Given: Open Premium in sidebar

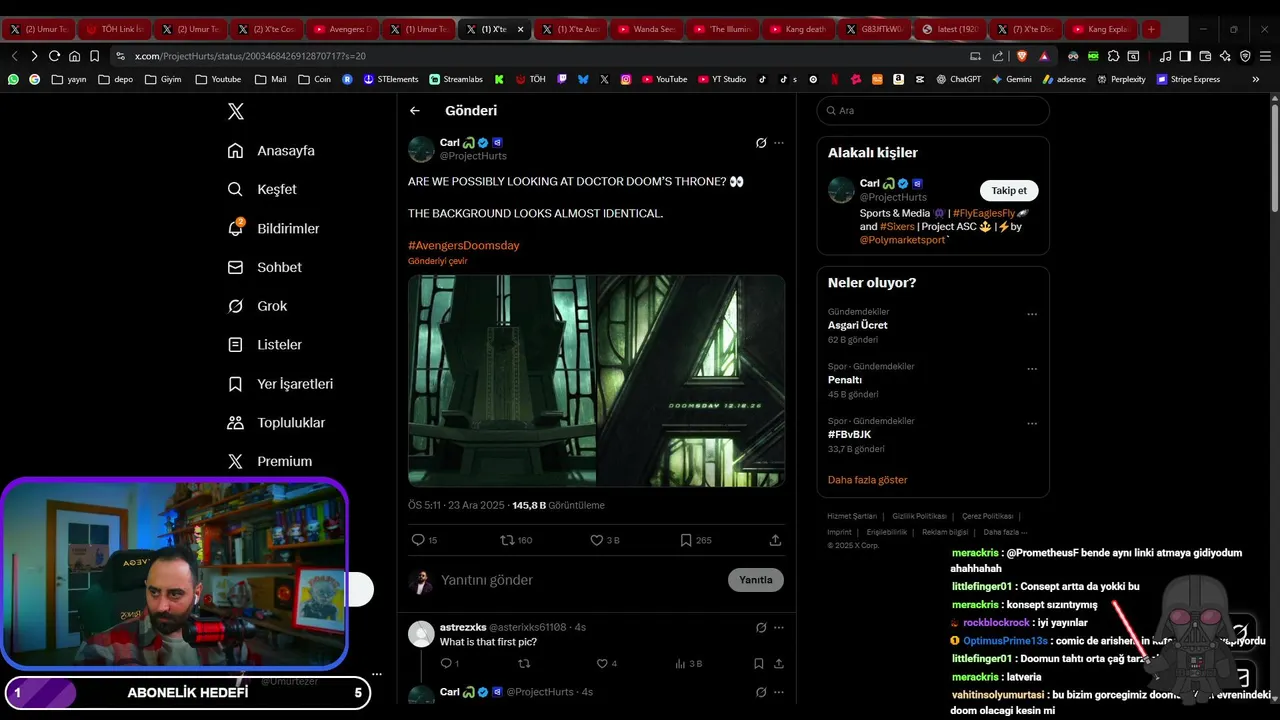Looking at the screenshot, I should coord(270,461).
